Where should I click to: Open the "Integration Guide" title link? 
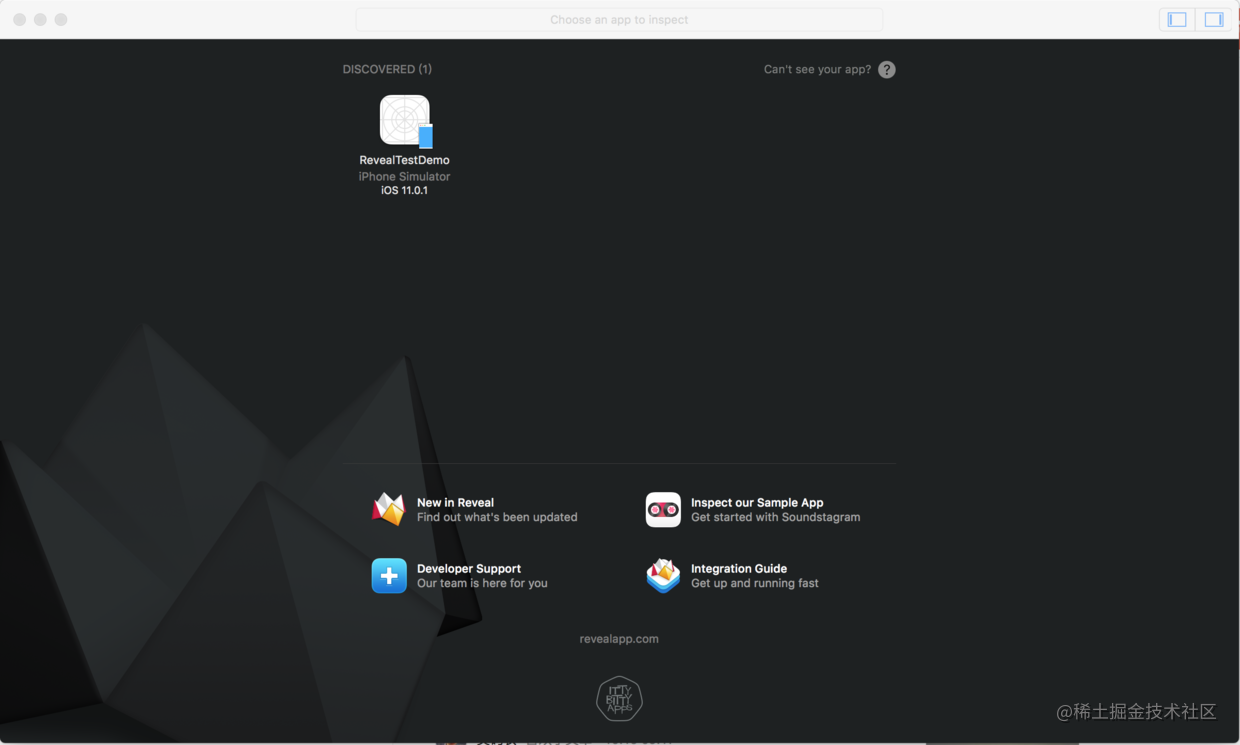pos(739,569)
